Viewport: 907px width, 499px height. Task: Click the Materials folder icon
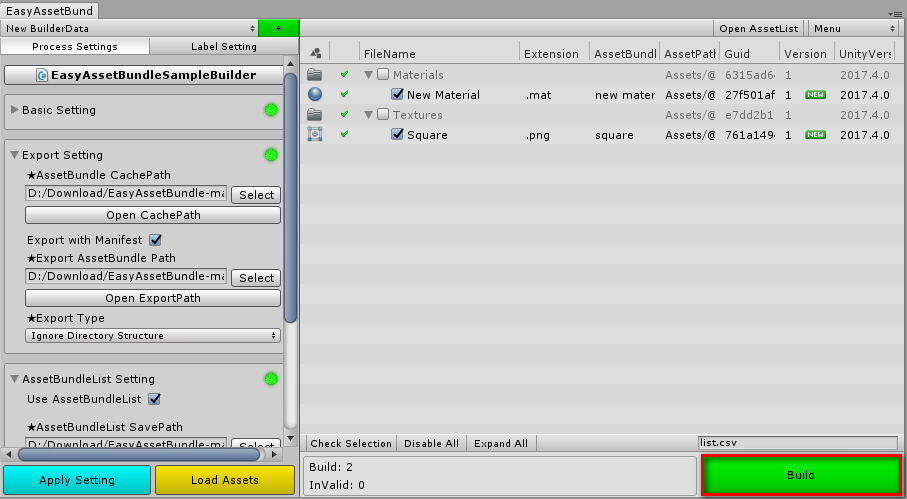coord(315,75)
